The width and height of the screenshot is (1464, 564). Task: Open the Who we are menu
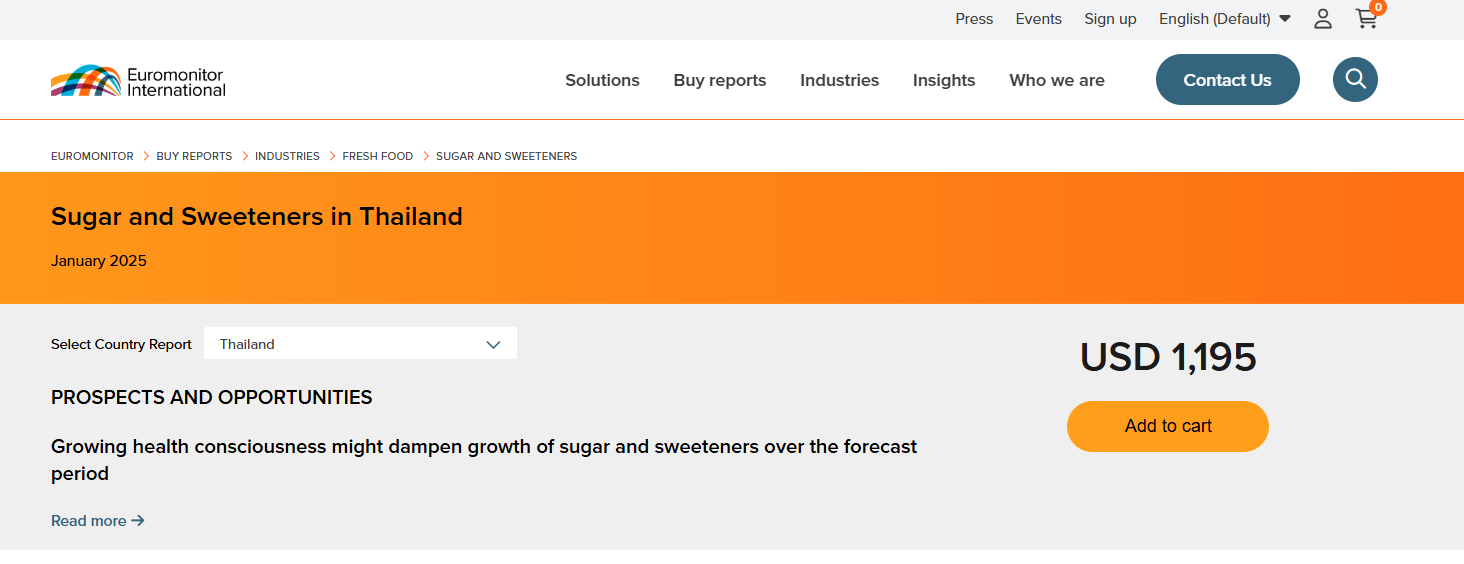1057,81
